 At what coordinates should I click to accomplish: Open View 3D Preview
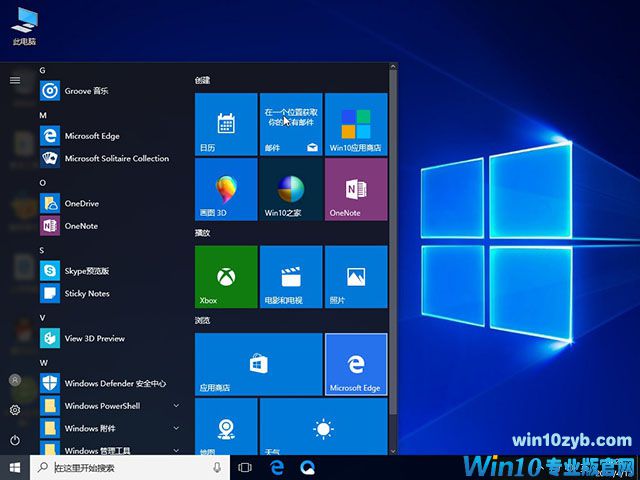click(94, 338)
